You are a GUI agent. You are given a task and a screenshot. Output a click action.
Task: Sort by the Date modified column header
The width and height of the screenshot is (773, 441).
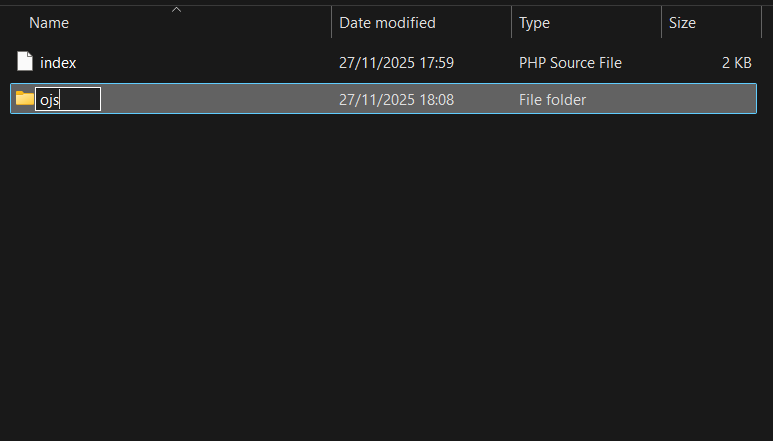[x=387, y=22]
